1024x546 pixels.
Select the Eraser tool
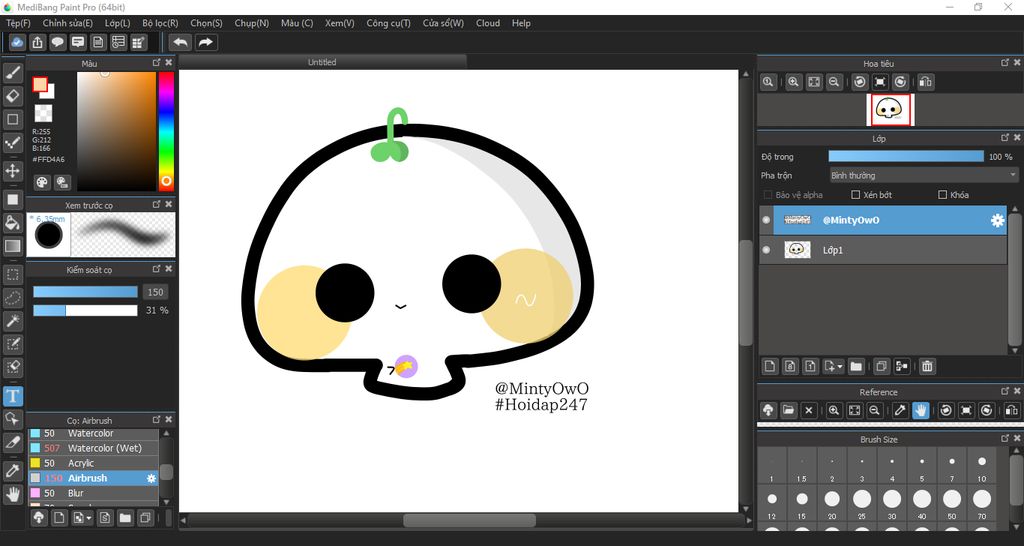click(13, 96)
